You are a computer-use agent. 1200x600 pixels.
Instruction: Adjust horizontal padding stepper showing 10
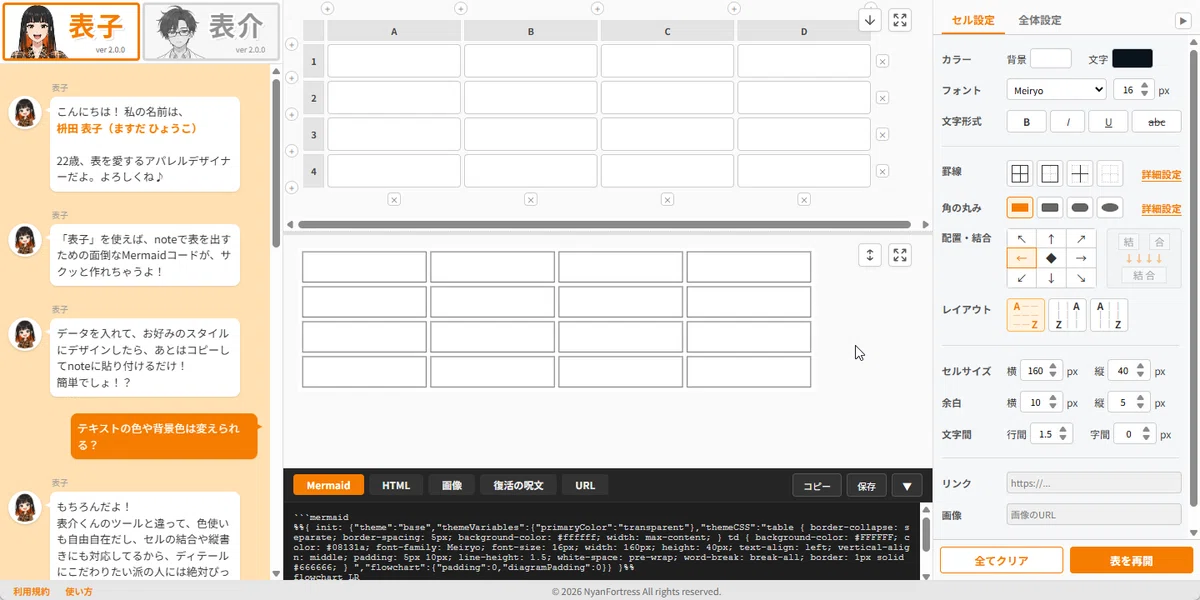[1055, 403]
